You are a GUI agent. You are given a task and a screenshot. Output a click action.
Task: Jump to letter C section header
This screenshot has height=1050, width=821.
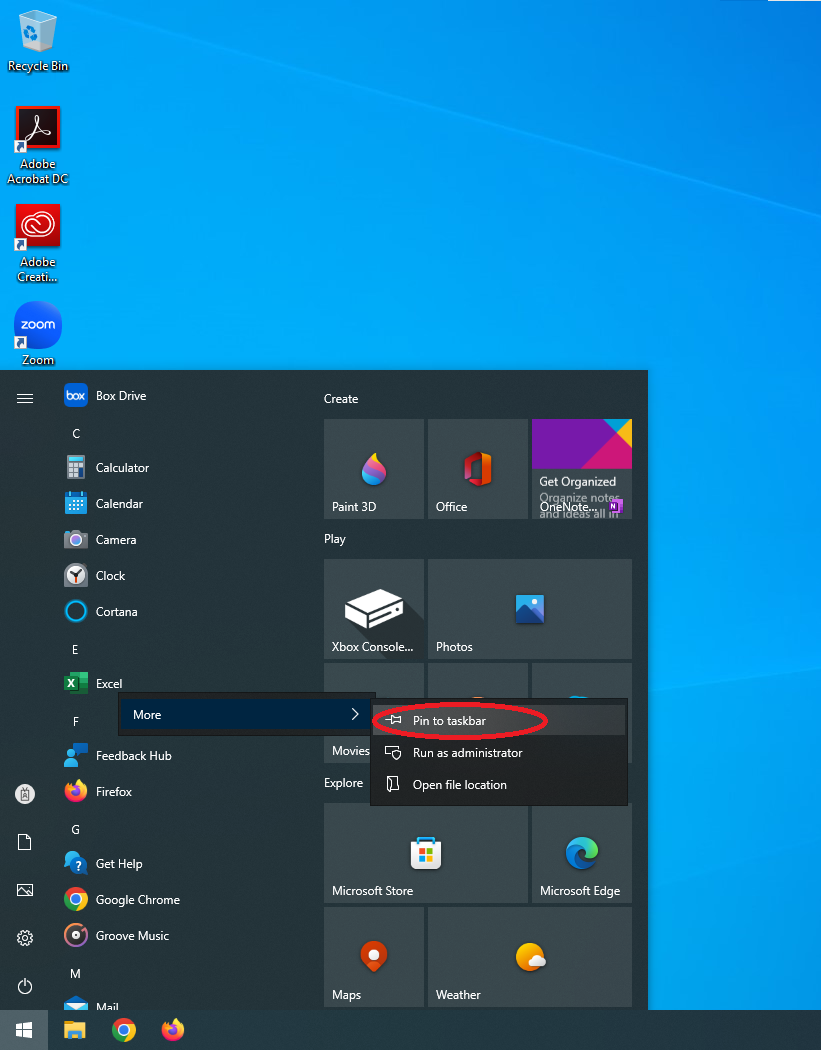76,434
